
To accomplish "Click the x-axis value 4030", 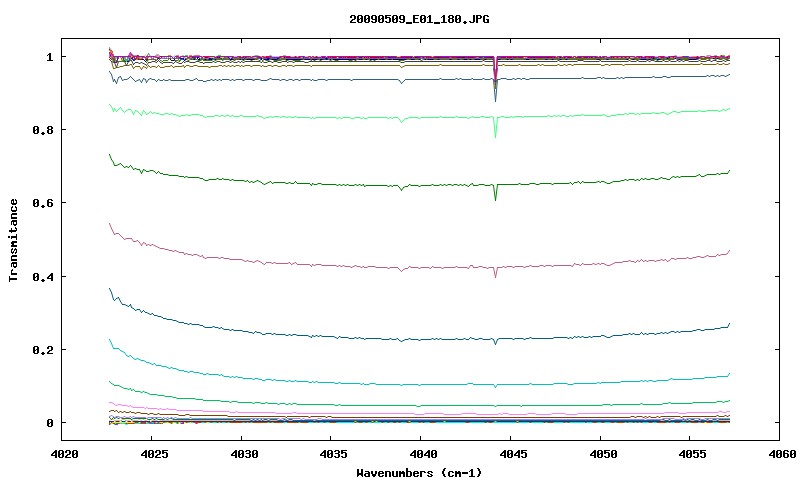I will tap(243, 454).
